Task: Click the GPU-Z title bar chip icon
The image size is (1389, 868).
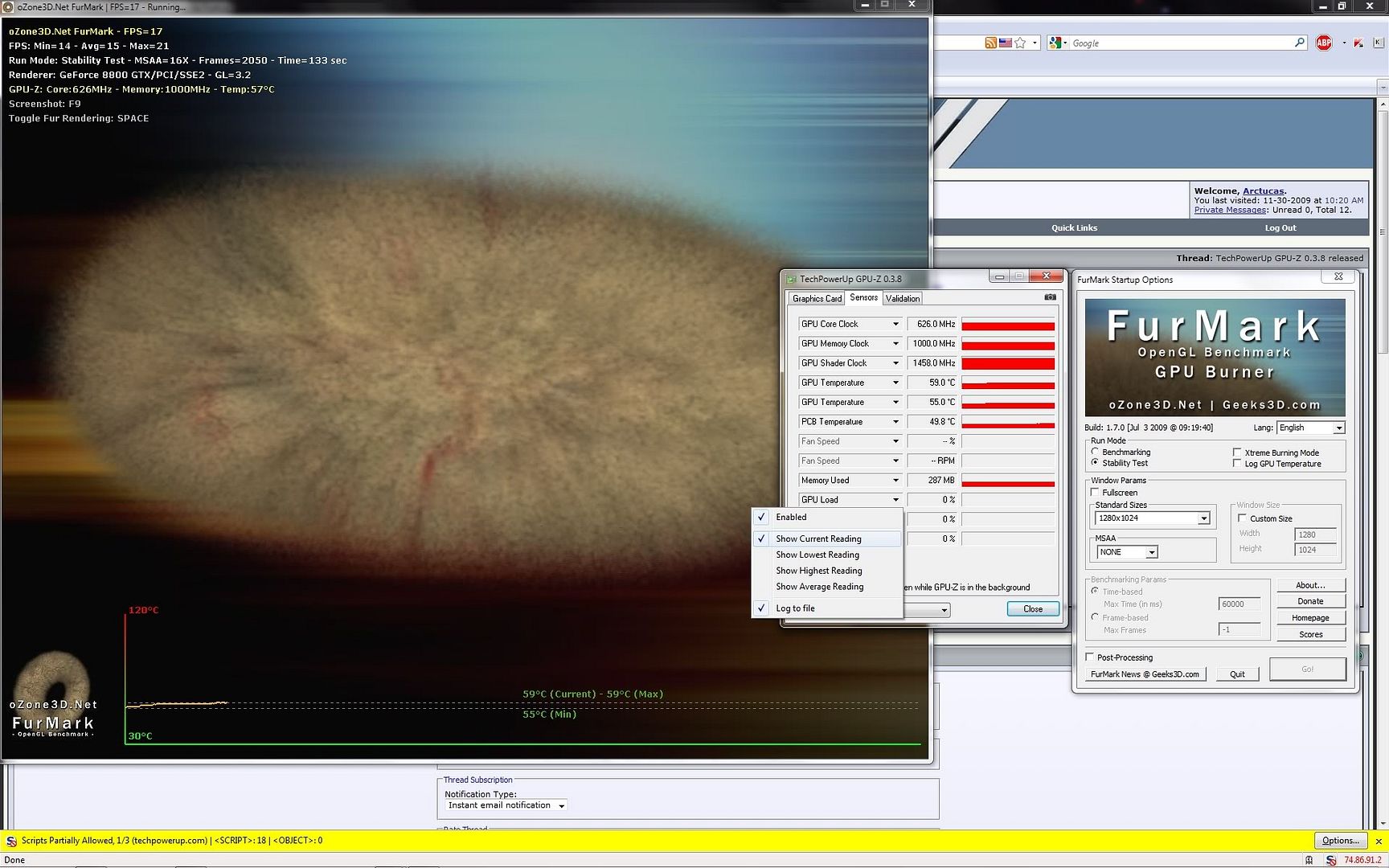Action: pos(791,279)
